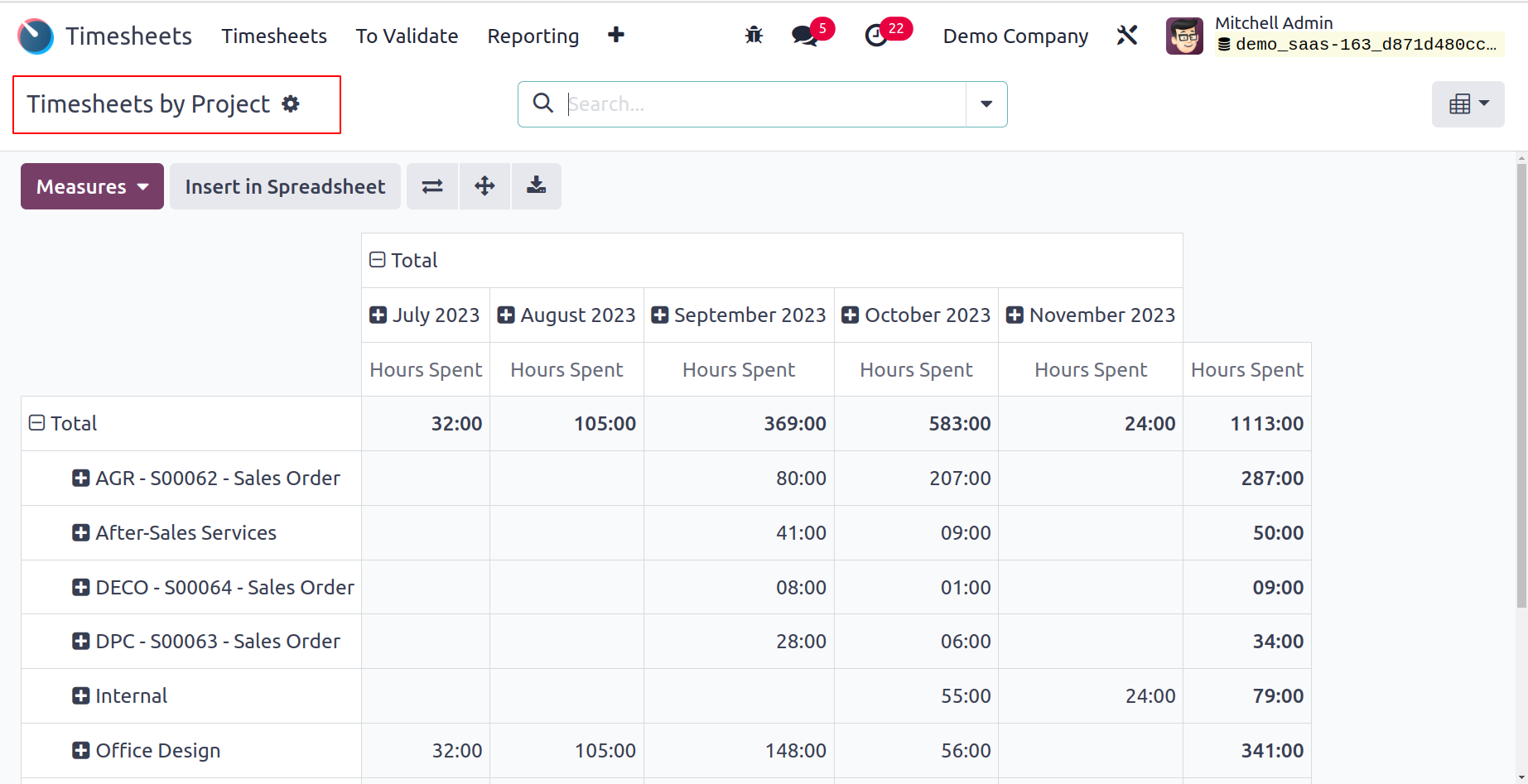Sort by Hours Spent under July 2023

[x=426, y=369]
